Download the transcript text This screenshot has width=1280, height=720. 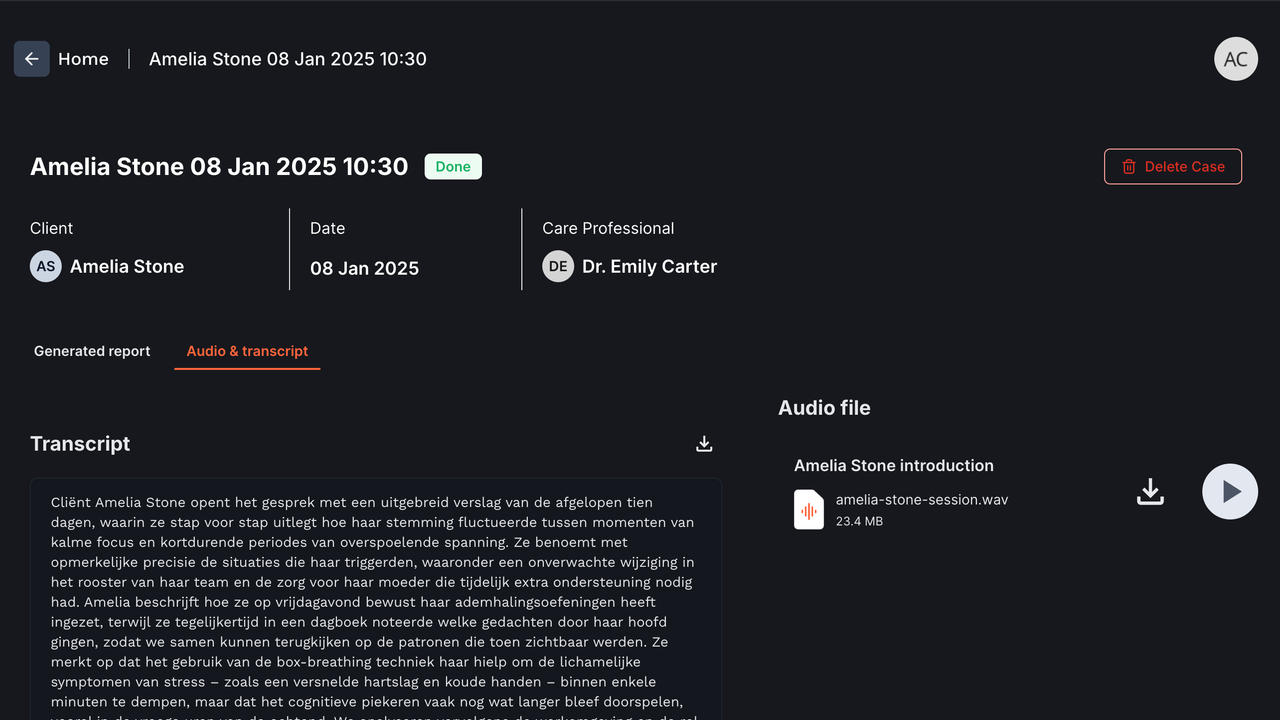coord(704,444)
